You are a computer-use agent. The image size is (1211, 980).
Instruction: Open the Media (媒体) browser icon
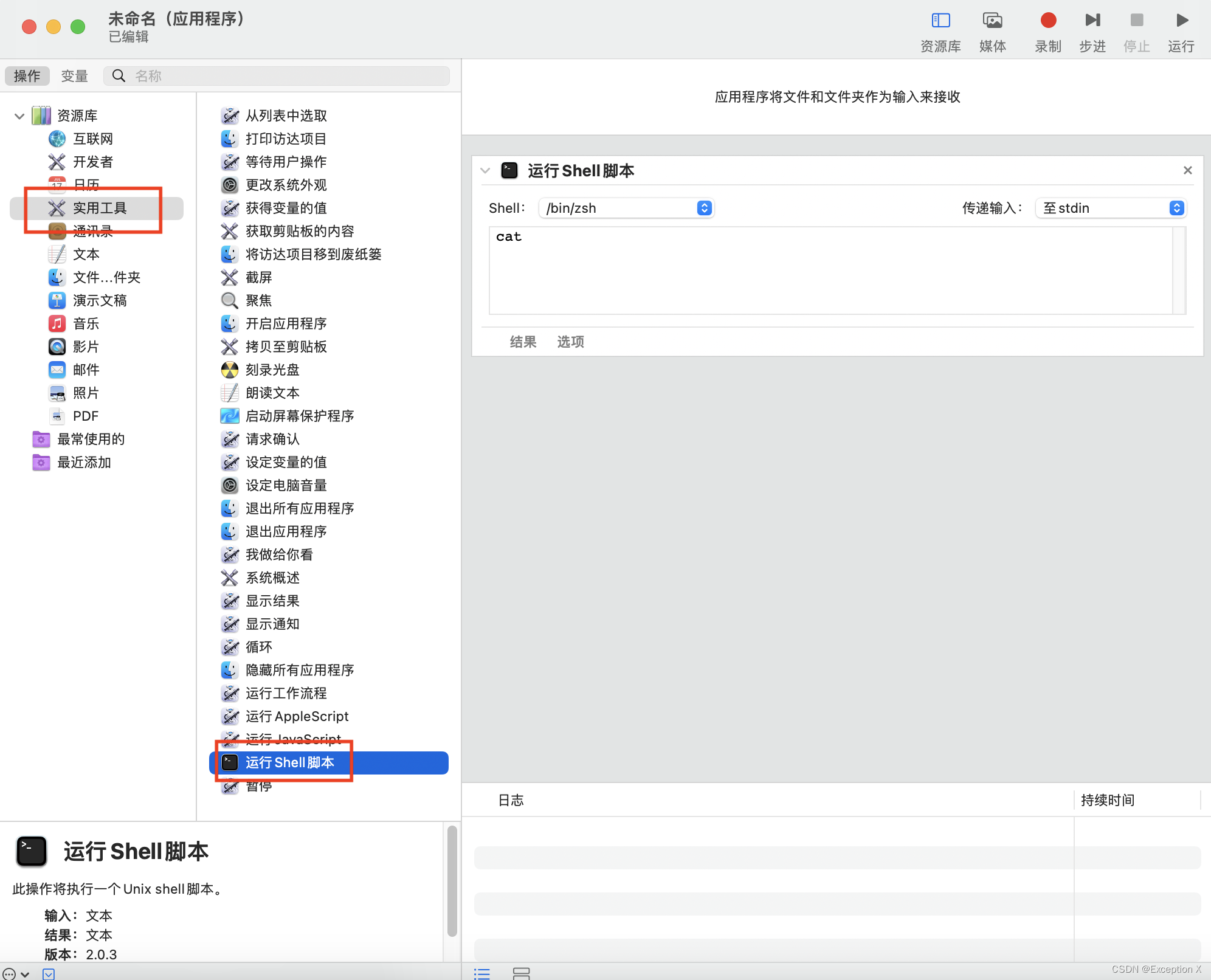coord(992,21)
